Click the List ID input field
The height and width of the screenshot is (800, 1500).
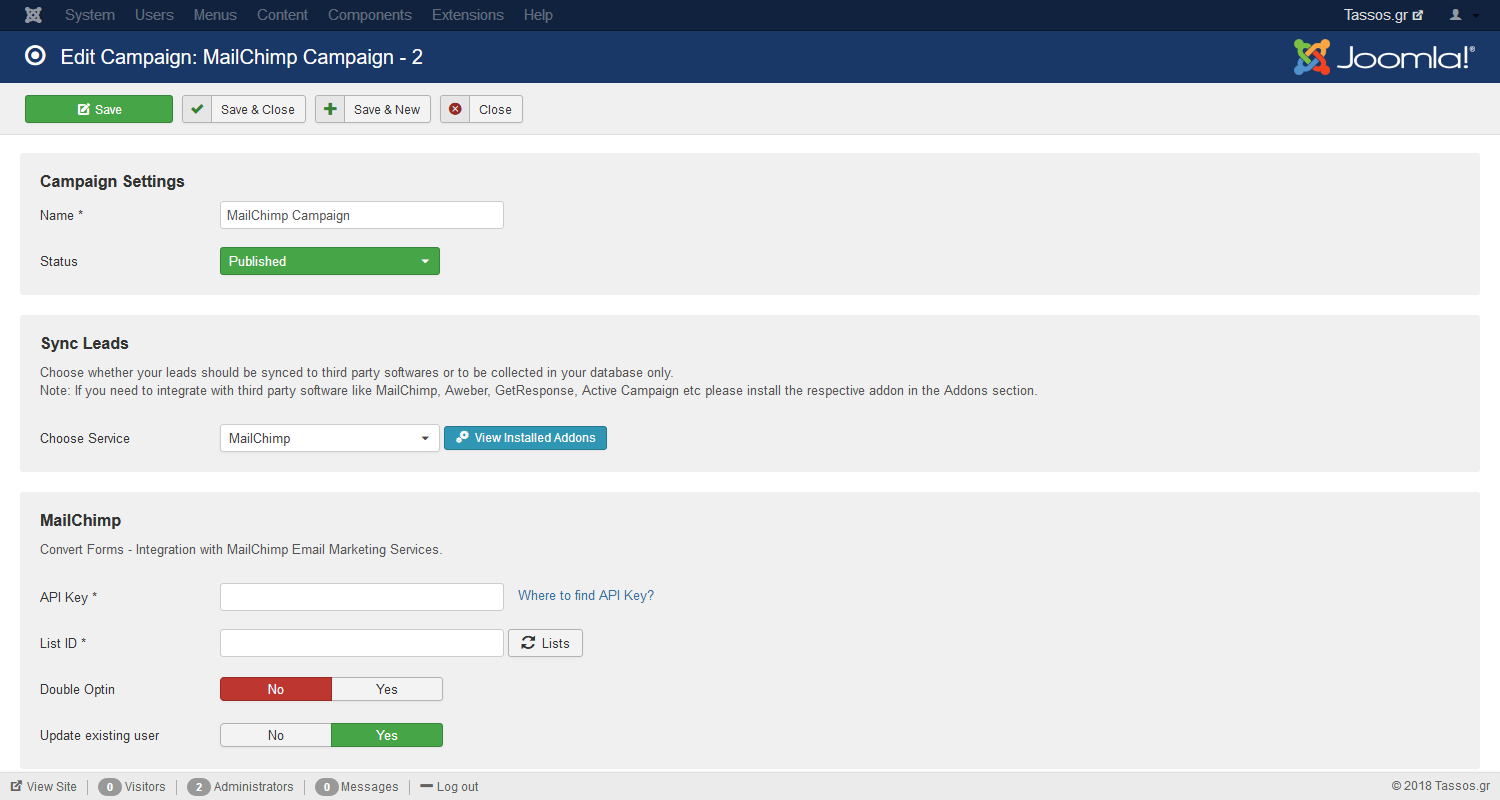click(362, 643)
